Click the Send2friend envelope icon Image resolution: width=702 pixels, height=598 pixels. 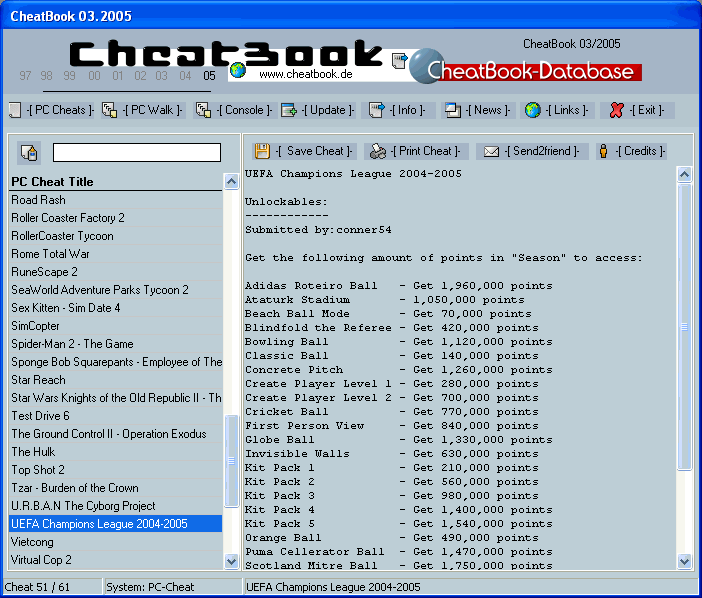(x=491, y=152)
